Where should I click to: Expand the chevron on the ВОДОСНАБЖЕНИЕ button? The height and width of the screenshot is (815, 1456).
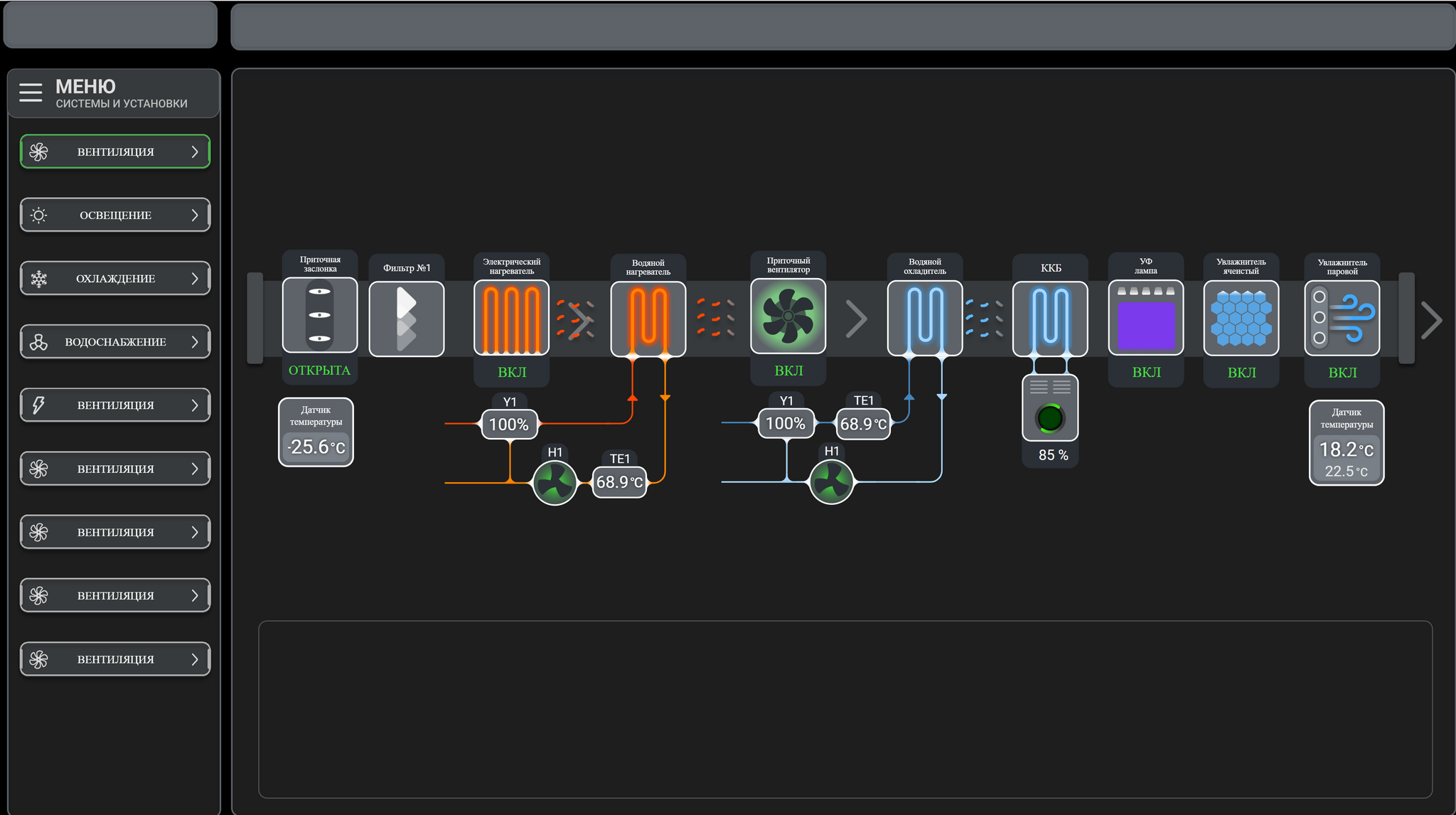(x=195, y=342)
